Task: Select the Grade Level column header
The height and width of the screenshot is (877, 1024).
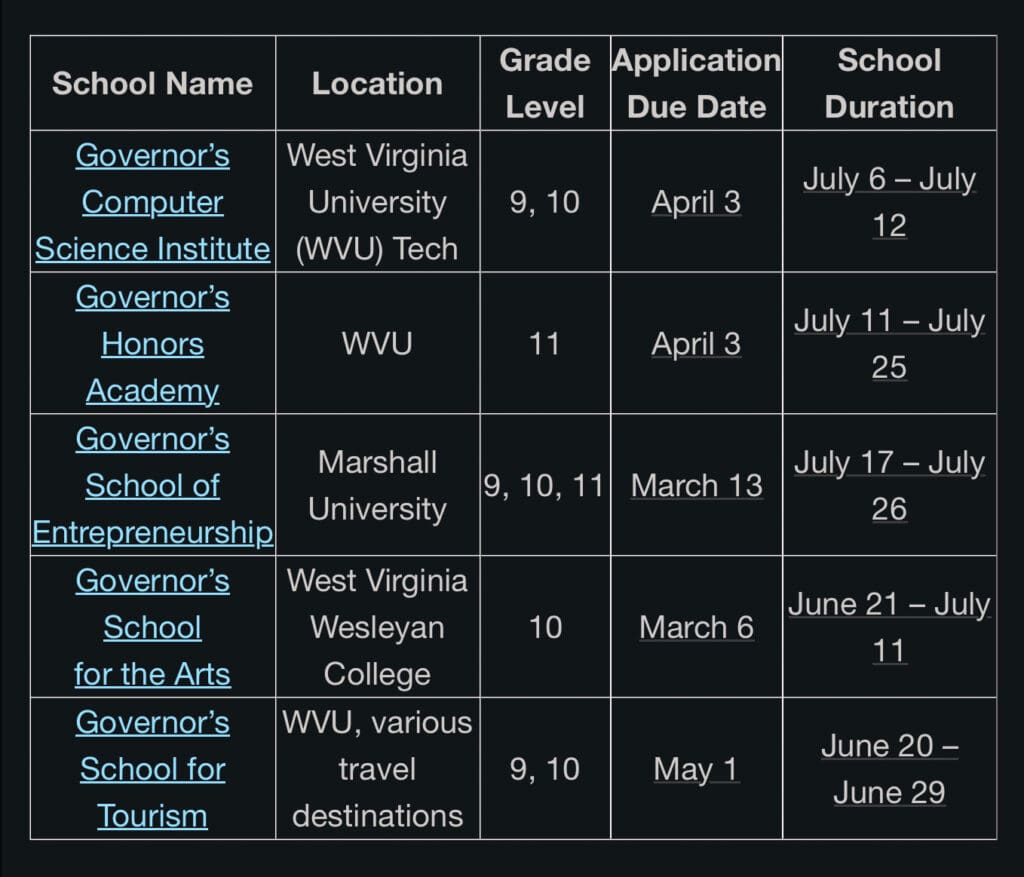Action: pos(545,83)
